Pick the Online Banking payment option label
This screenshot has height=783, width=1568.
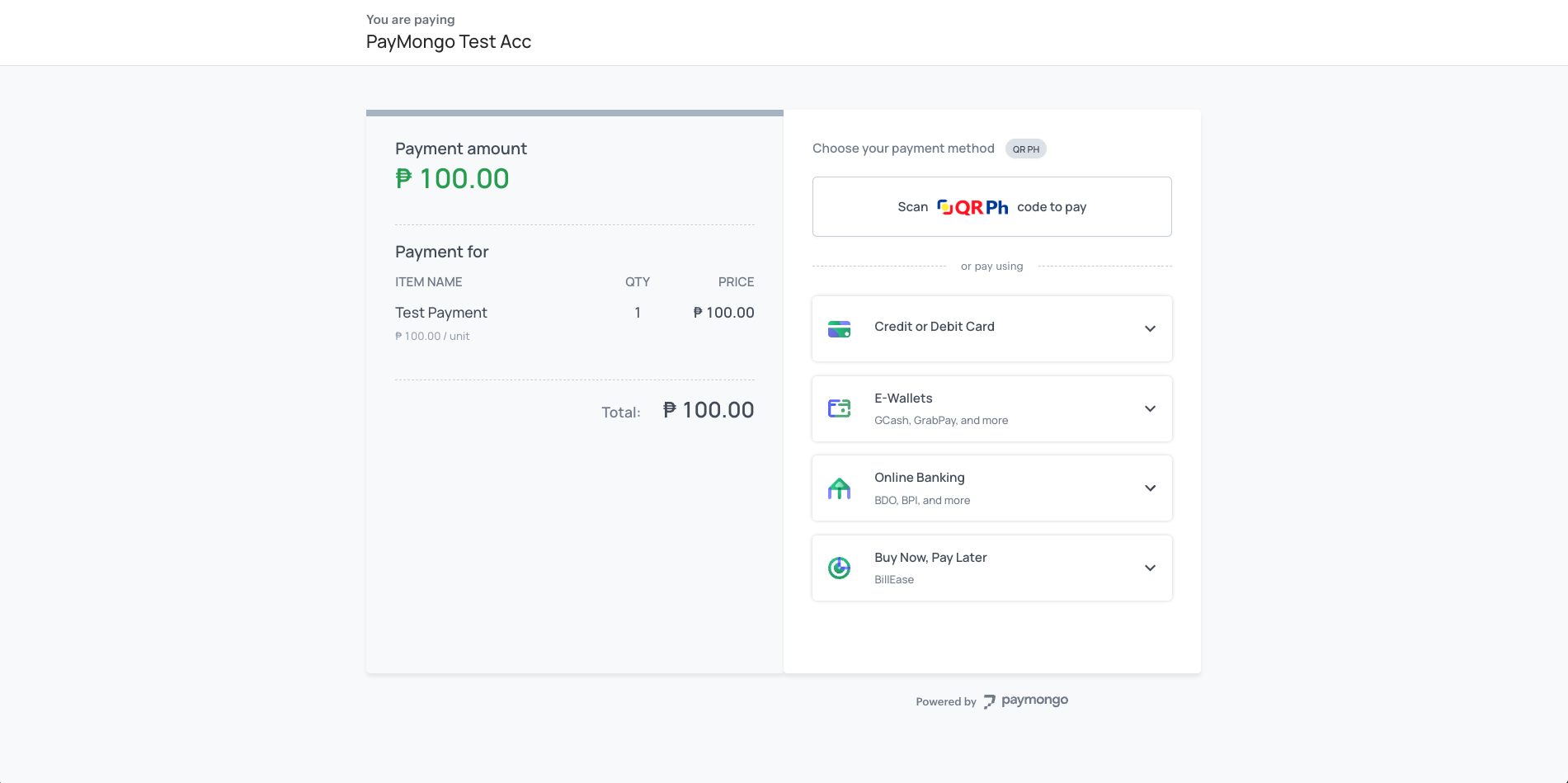[x=919, y=478]
